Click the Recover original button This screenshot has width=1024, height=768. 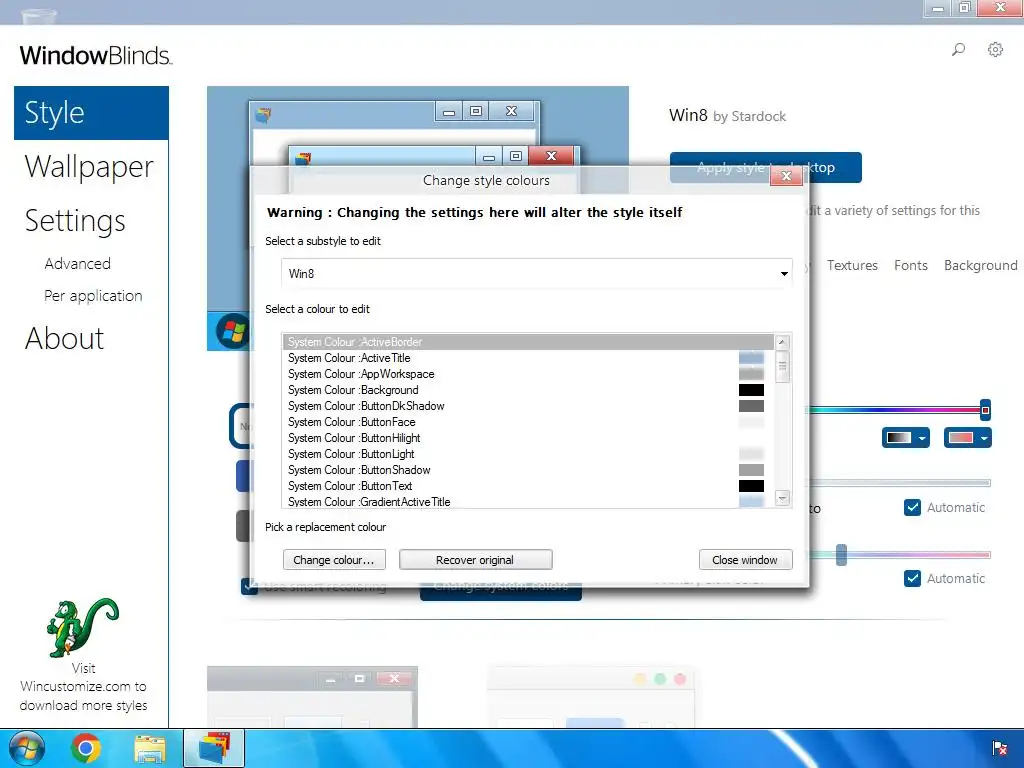click(x=475, y=560)
